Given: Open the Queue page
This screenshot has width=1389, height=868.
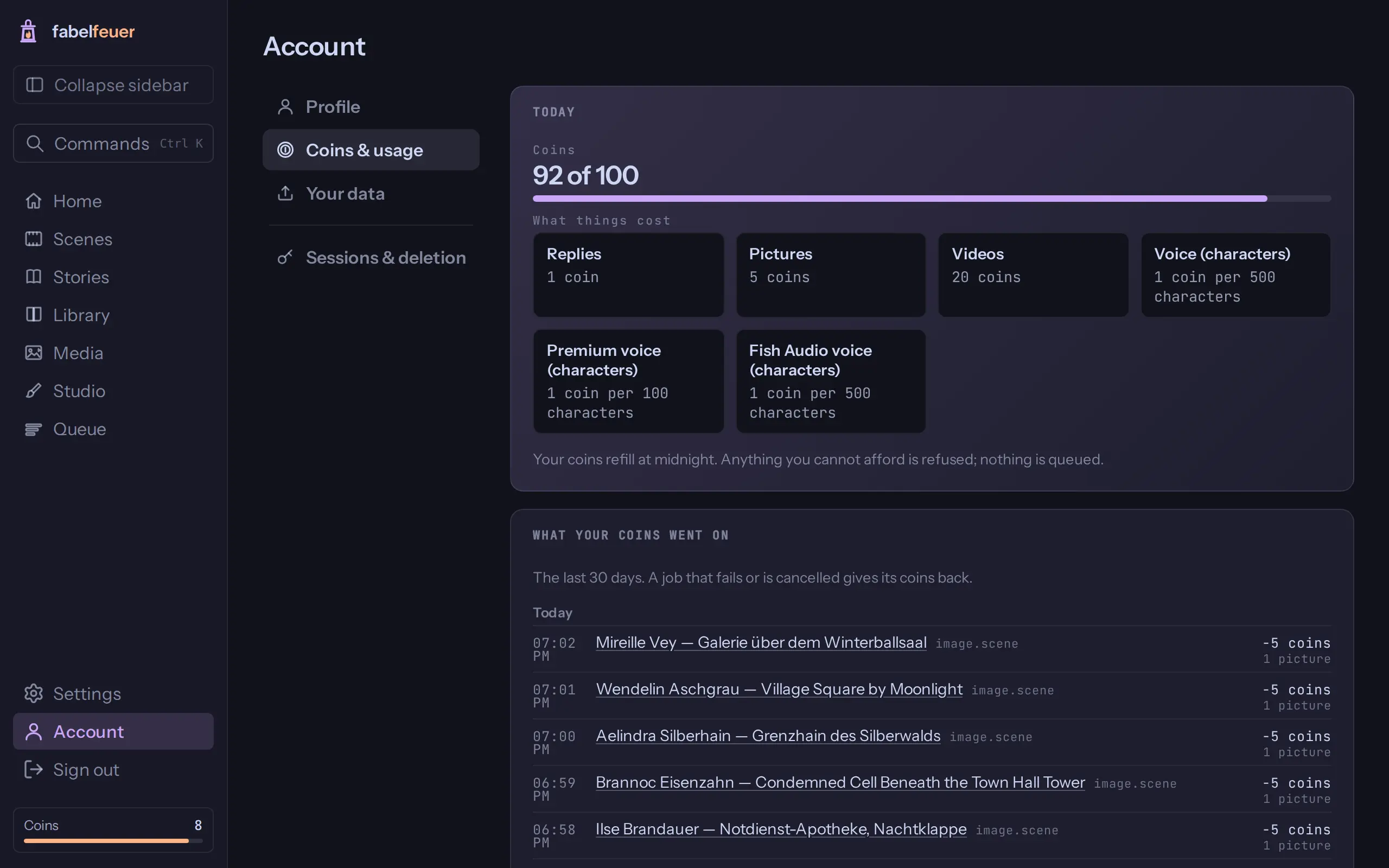Looking at the screenshot, I should coord(113,429).
